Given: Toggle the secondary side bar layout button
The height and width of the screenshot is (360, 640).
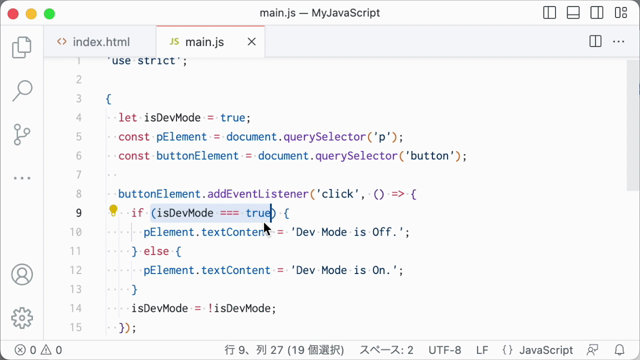Looking at the screenshot, I should click(x=597, y=13).
